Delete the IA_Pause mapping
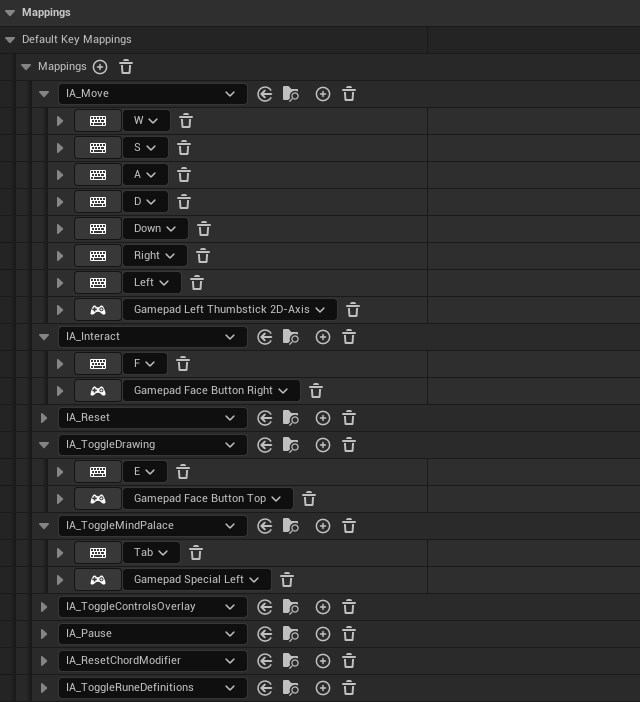 point(349,634)
